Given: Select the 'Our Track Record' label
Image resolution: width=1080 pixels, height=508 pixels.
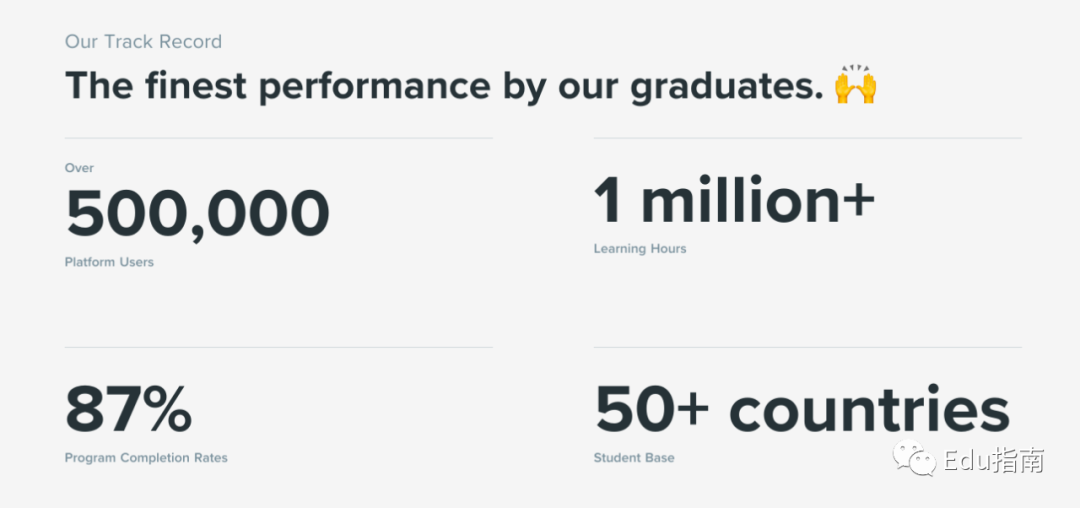Looking at the screenshot, I should tap(143, 42).
